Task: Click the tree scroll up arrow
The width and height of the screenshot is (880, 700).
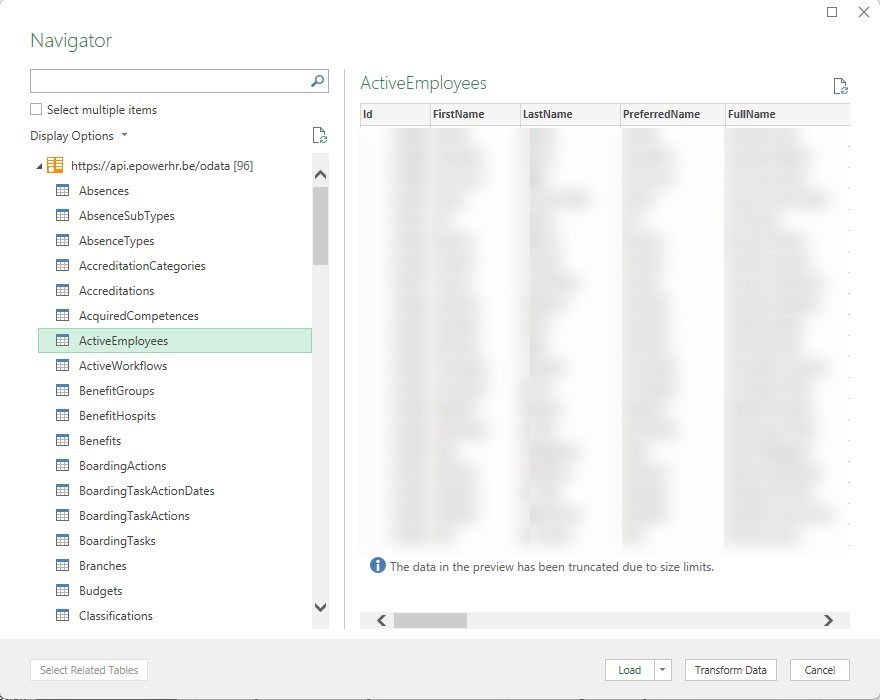Action: (x=320, y=175)
